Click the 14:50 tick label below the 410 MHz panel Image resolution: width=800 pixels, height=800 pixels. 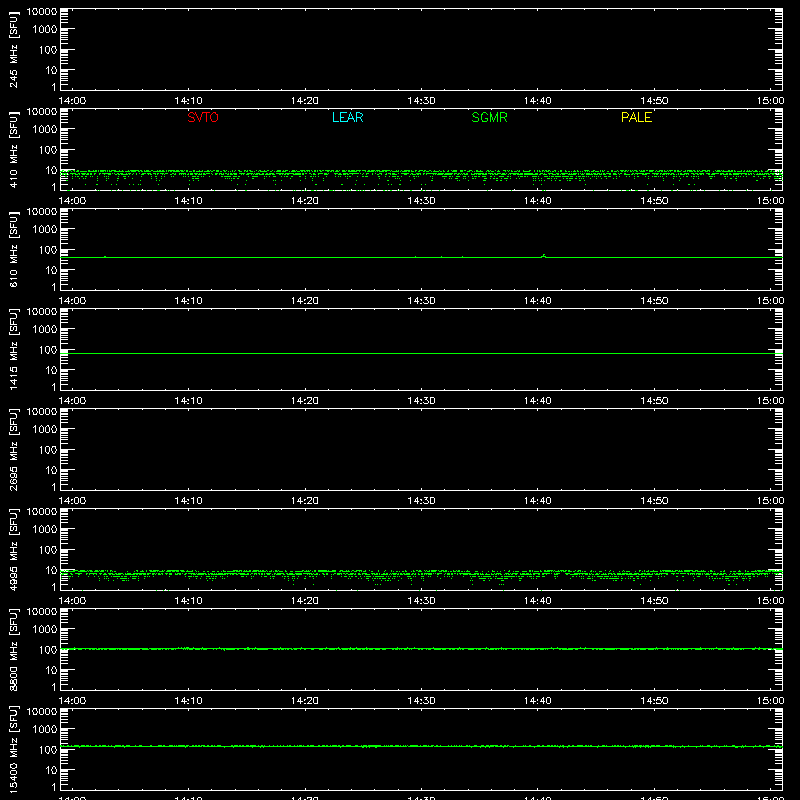point(654,201)
